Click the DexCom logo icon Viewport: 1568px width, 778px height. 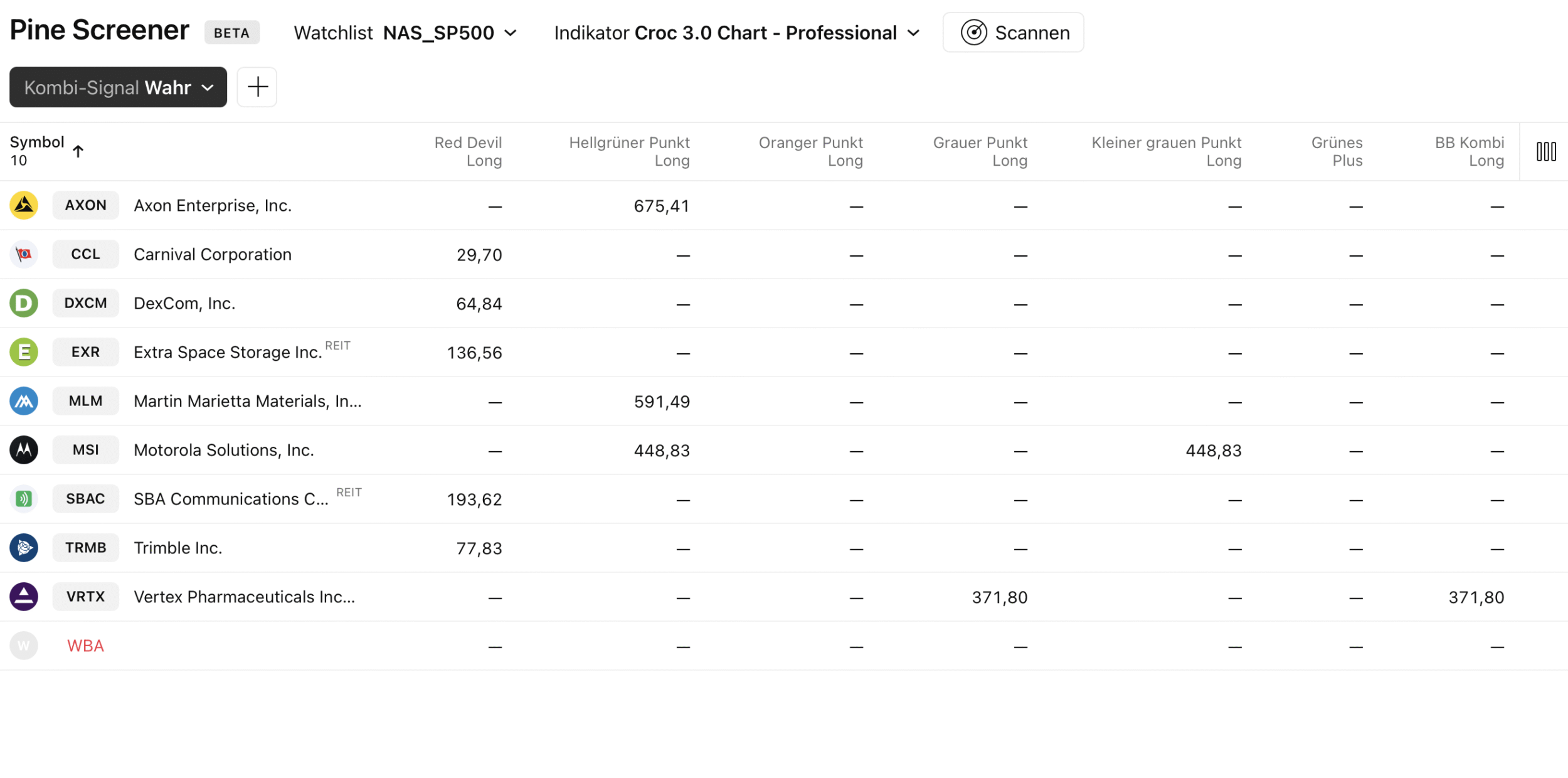pos(24,303)
